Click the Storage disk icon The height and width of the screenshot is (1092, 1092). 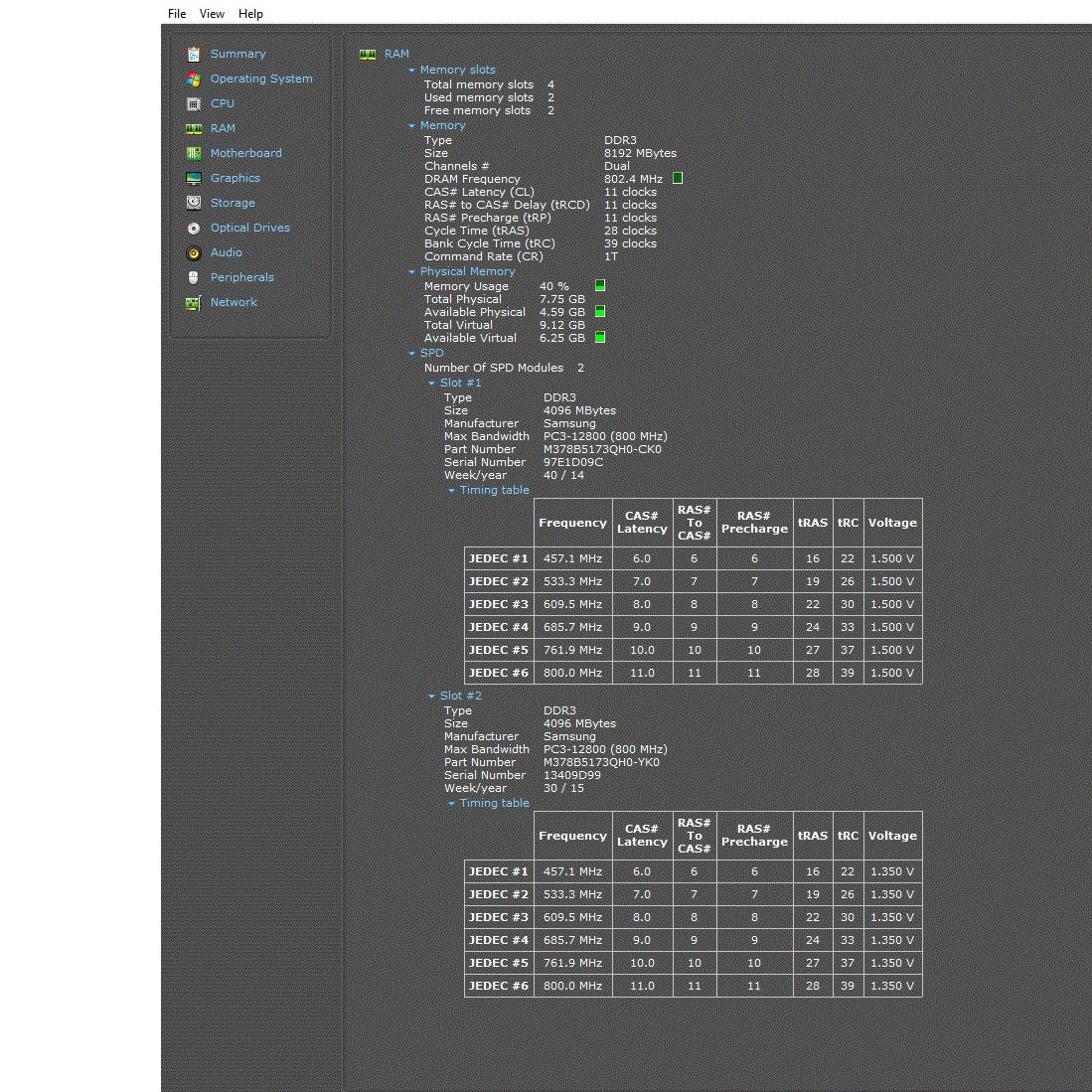(194, 203)
